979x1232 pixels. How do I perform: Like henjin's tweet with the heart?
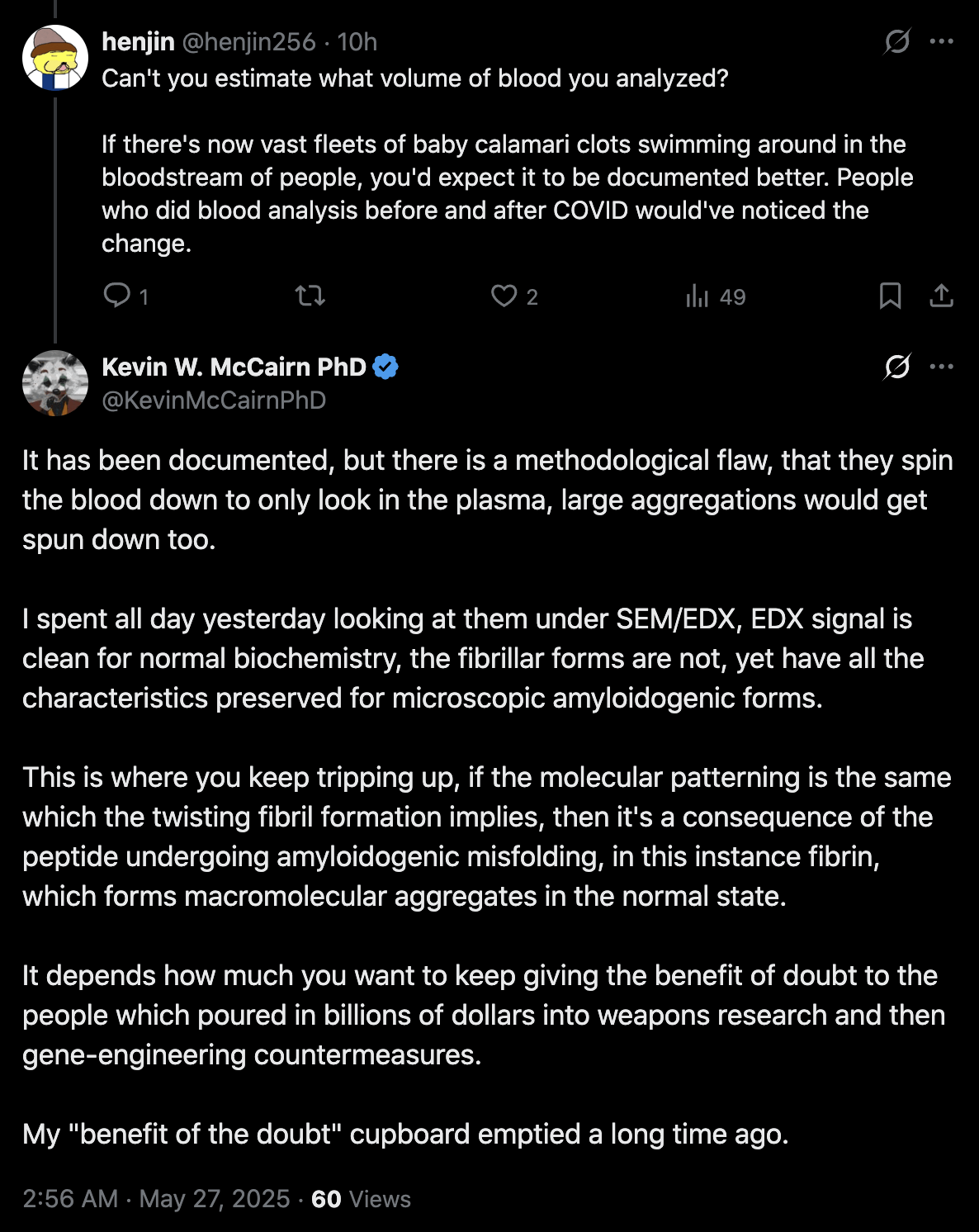tap(504, 296)
